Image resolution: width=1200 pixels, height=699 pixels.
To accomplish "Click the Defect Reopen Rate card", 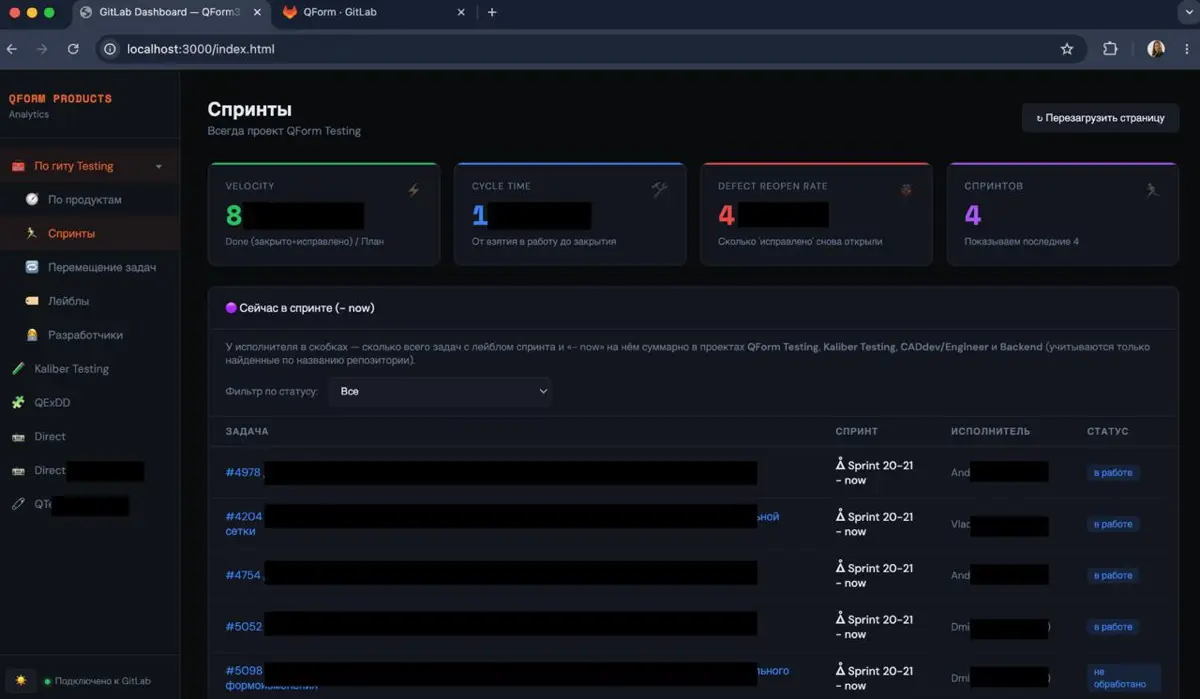I will pyautogui.click(x=816, y=214).
